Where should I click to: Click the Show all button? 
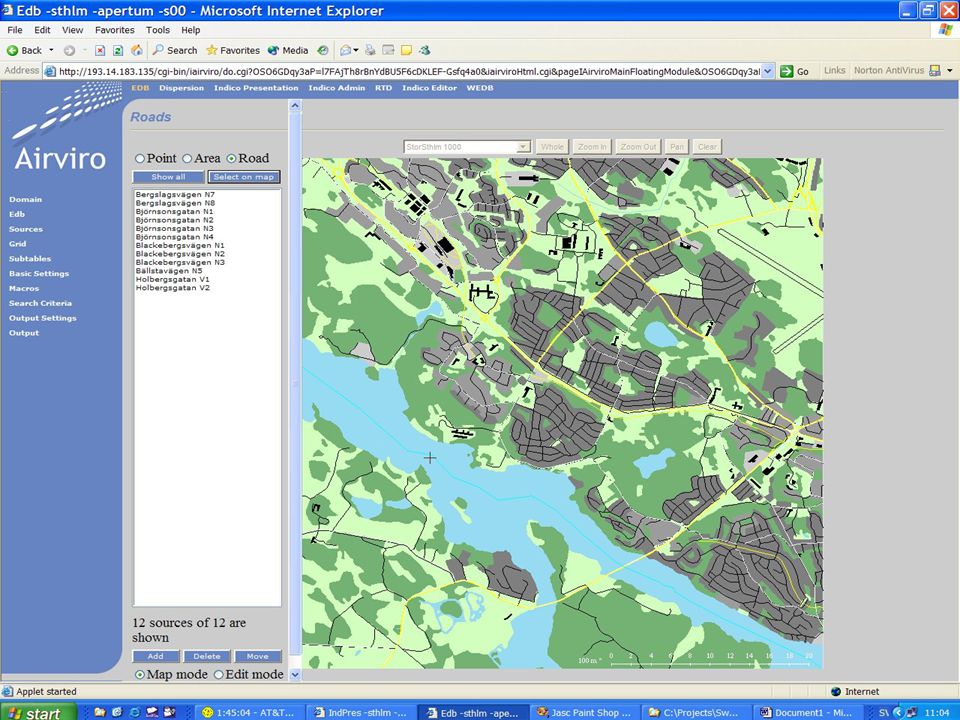click(x=168, y=177)
